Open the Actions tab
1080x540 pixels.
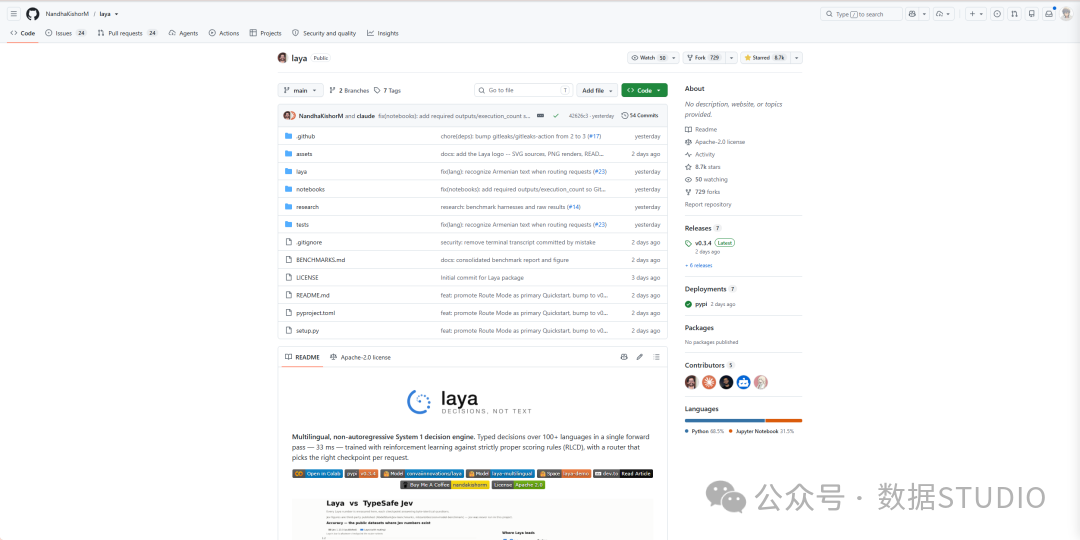[x=224, y=33]
